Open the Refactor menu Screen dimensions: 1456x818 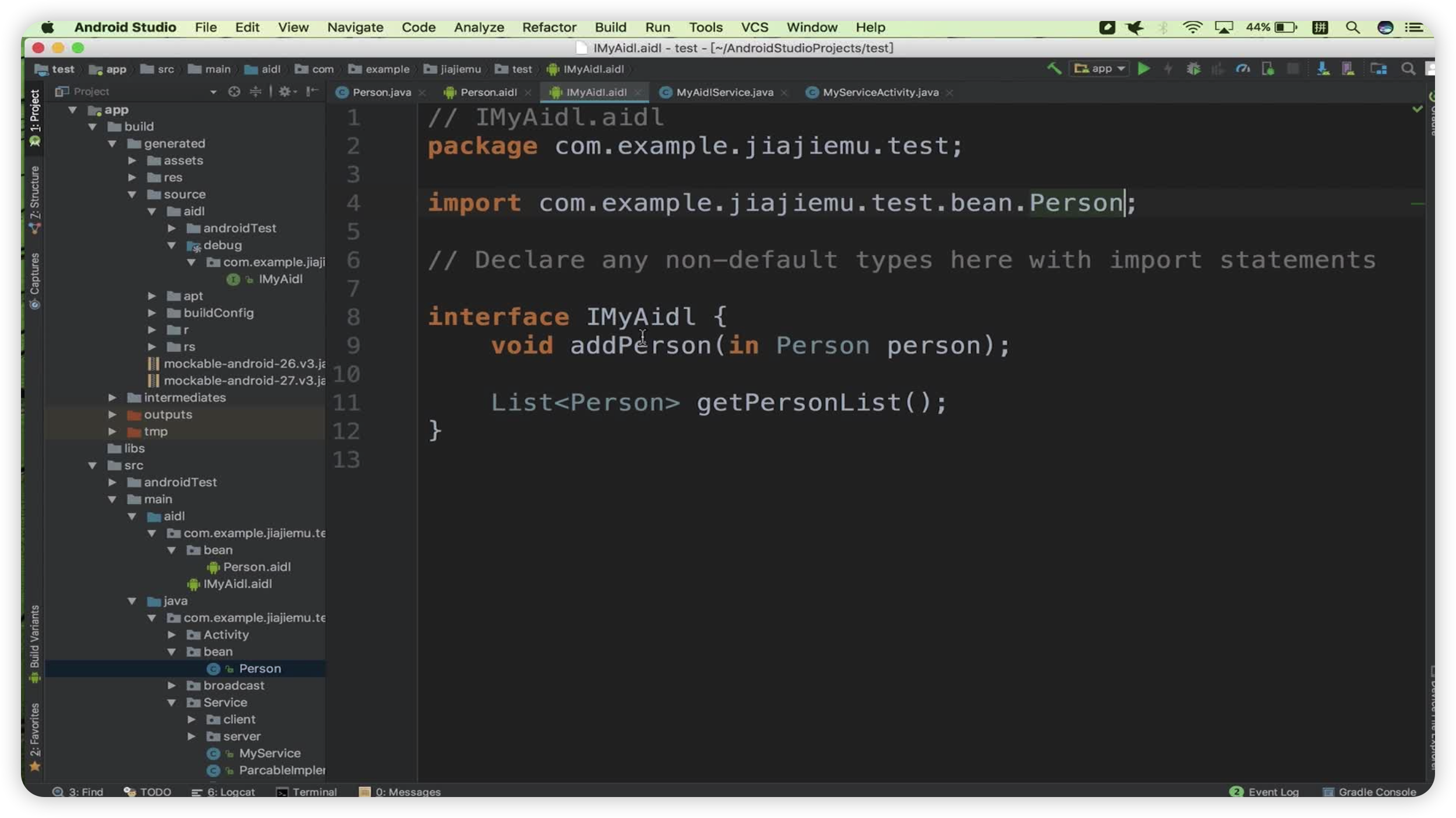point(548,27)
